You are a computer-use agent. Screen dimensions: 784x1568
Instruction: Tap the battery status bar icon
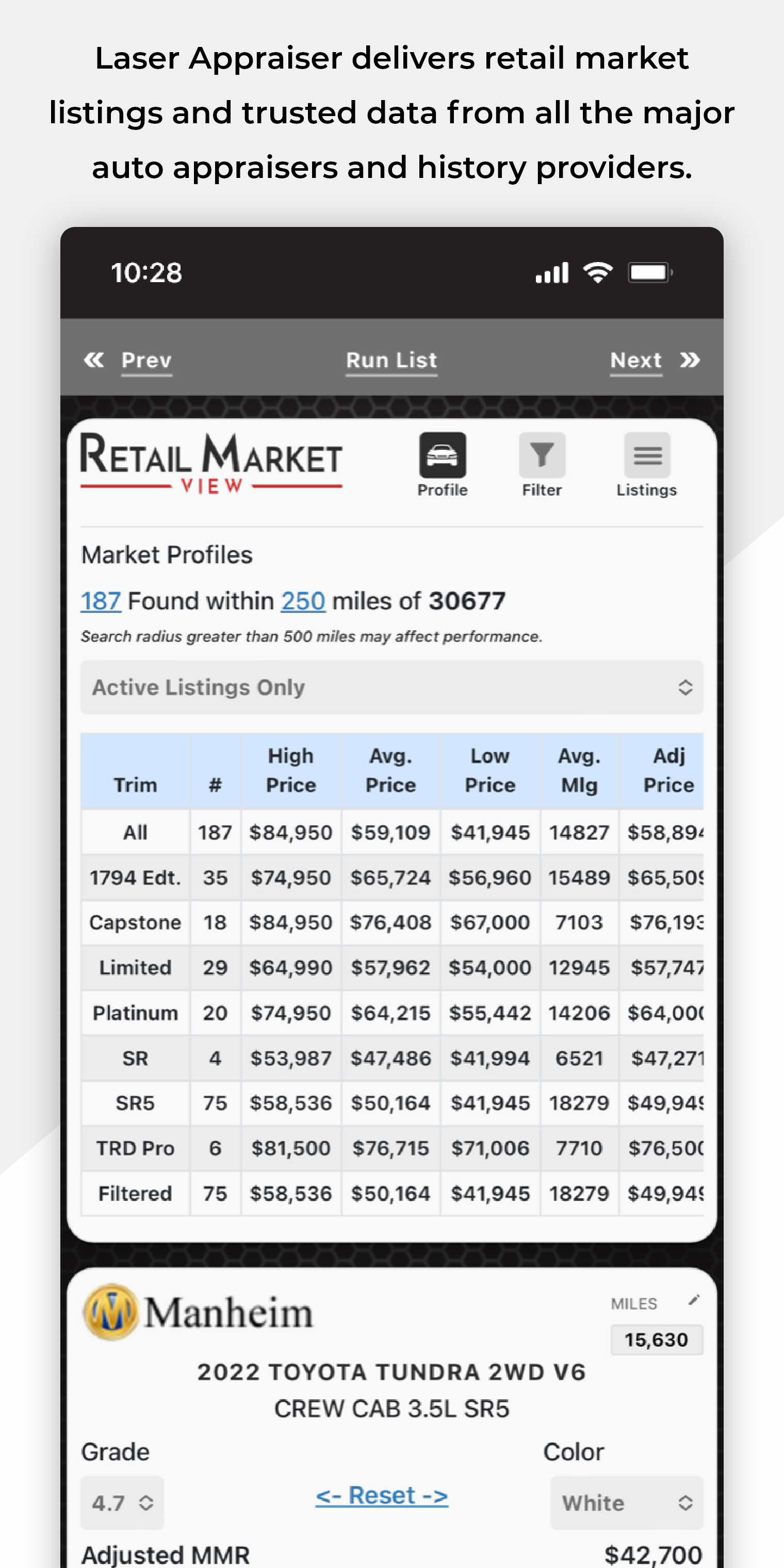click(x=651, y=272)
